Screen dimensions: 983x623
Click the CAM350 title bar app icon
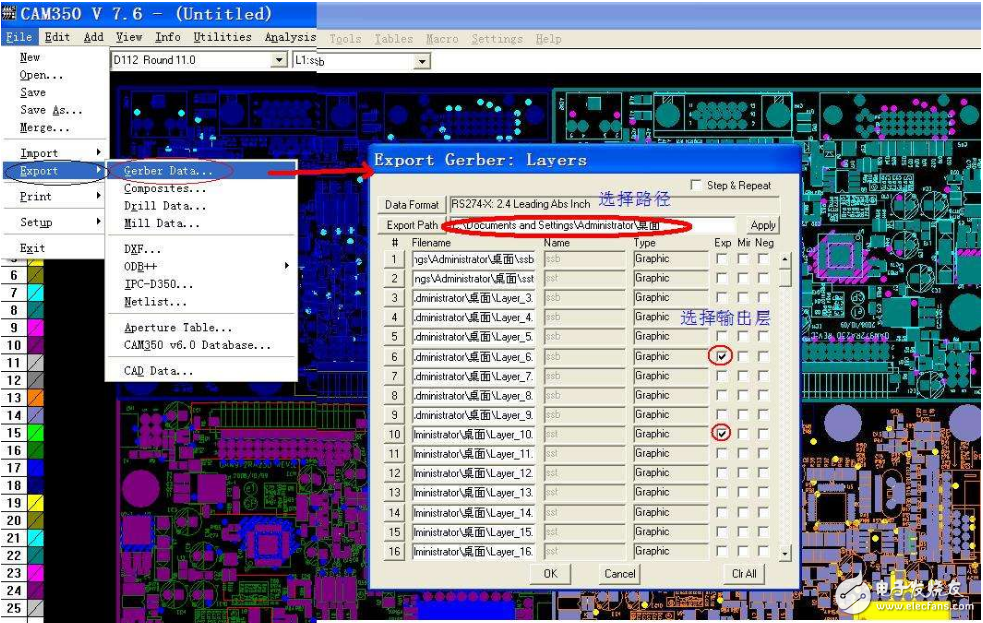(10, 14)
